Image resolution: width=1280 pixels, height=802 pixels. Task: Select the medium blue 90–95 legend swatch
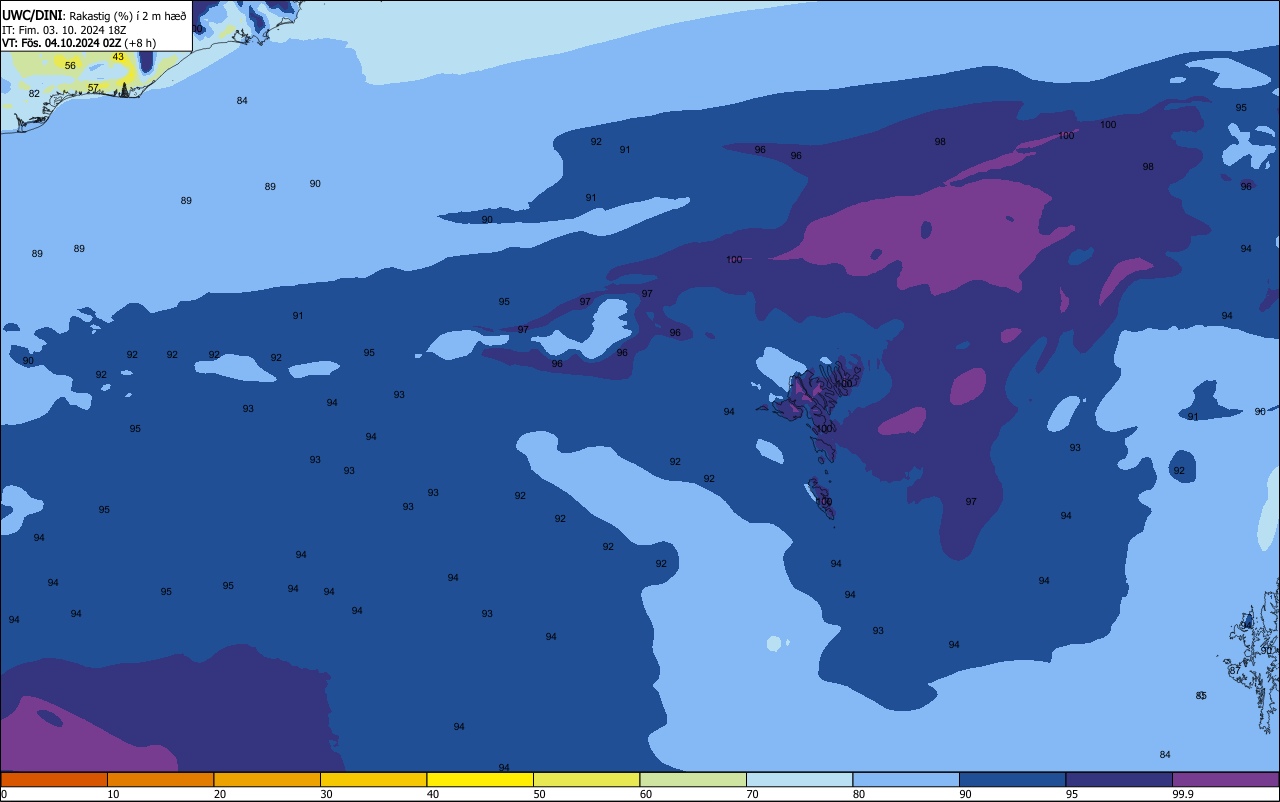click(1012, 779)
